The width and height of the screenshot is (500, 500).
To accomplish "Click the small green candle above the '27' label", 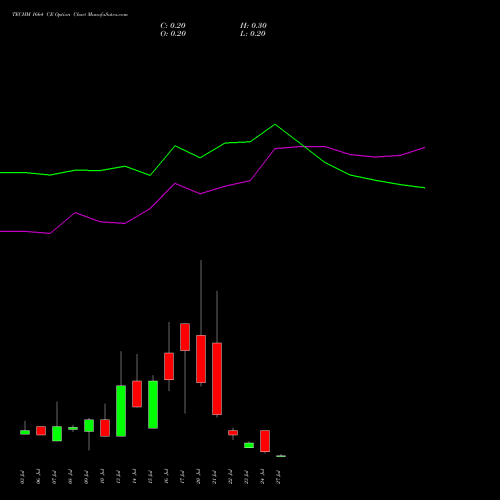I will (281, 456).
